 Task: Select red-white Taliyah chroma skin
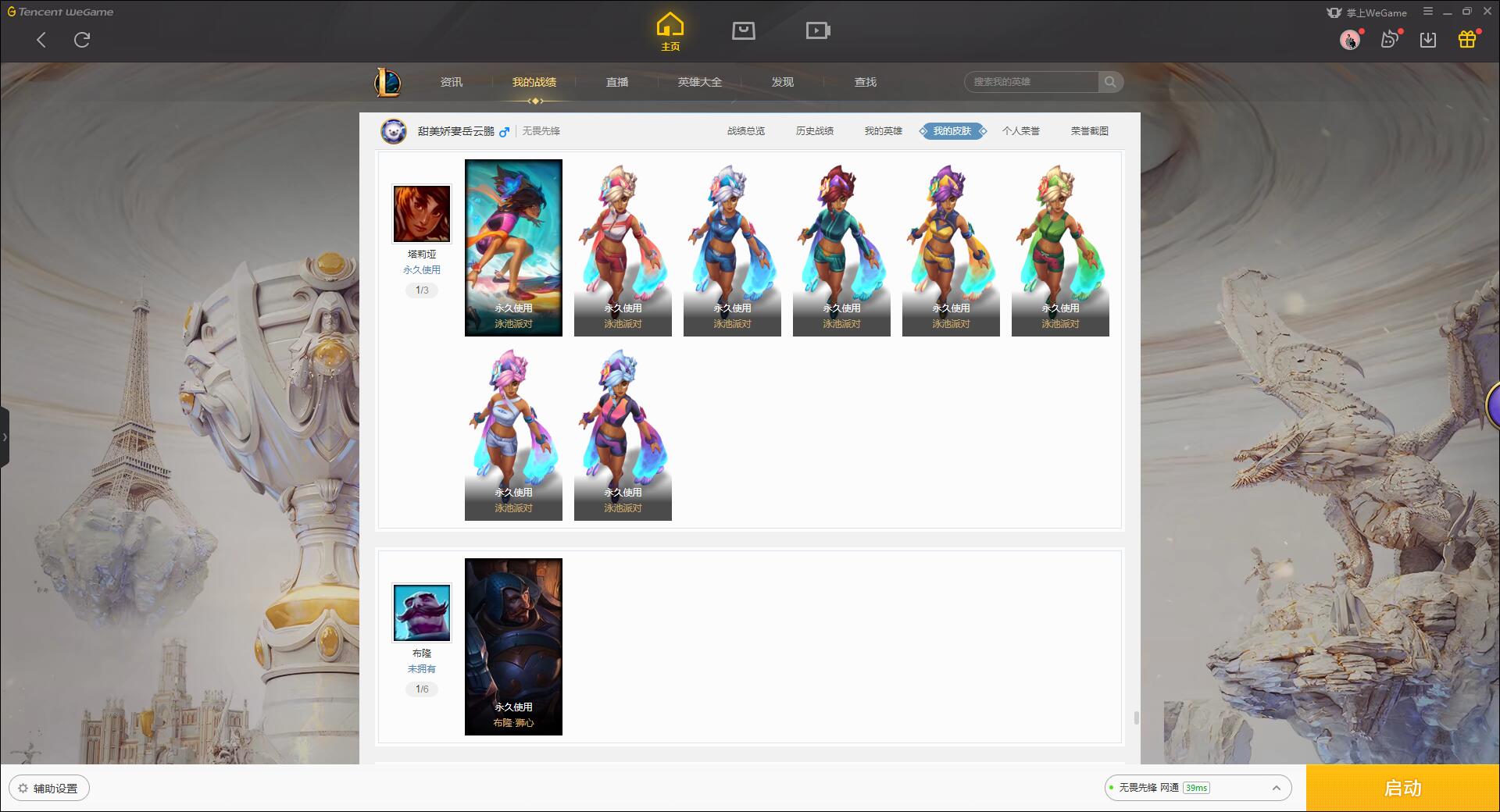click(x=623, y=248)
